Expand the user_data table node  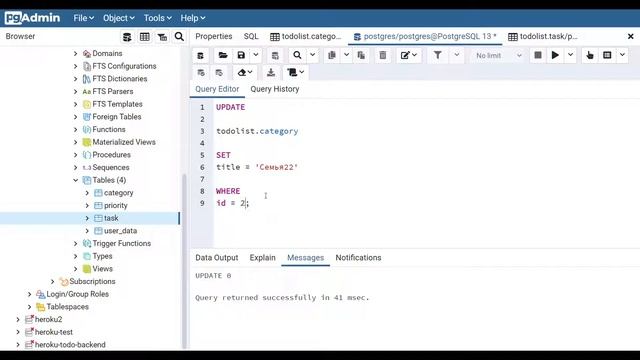click(87, 231)
